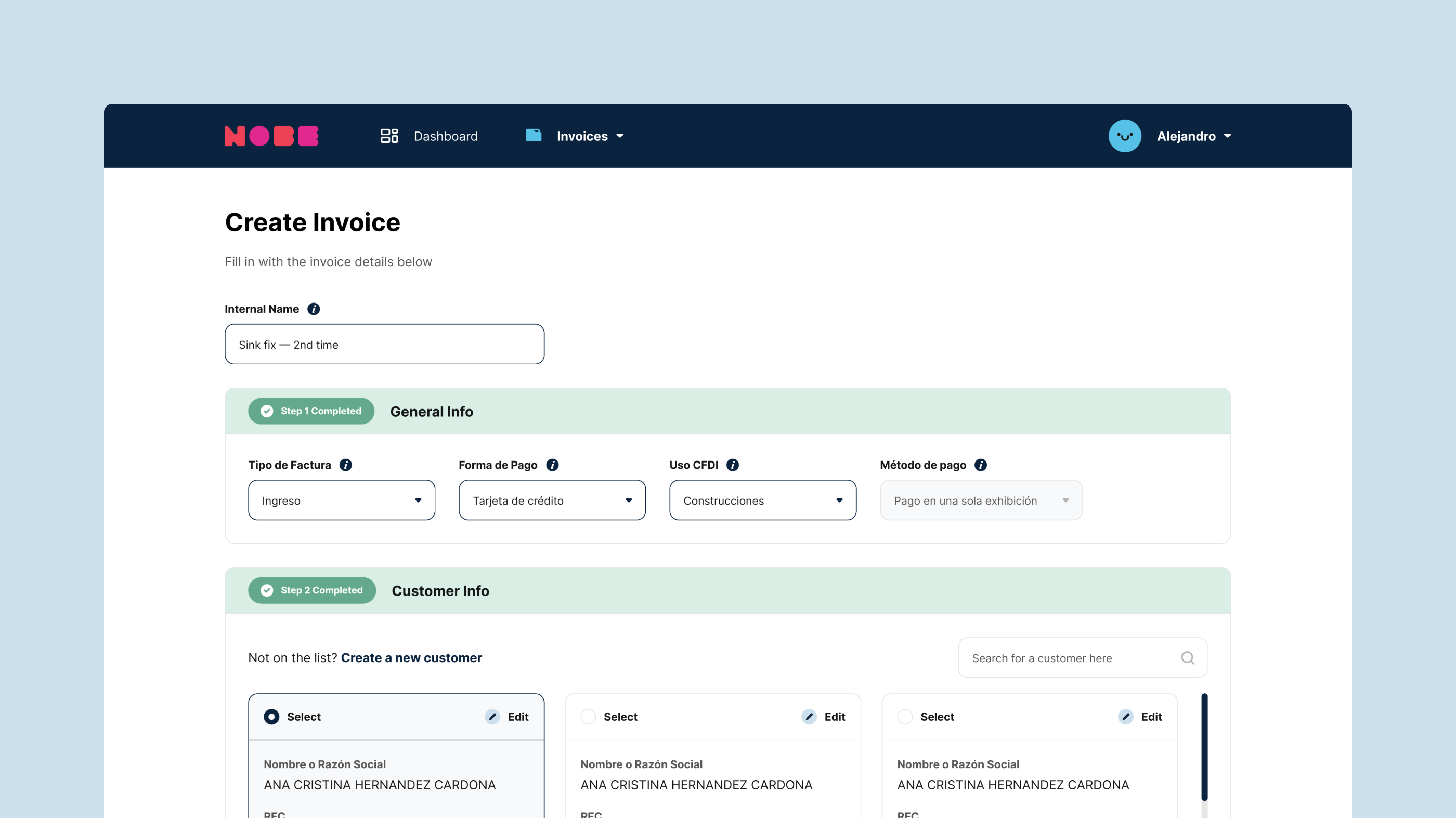Click the Step 2 Completed check icon
Screen dimensions: 1456x818
pos(267,590)
